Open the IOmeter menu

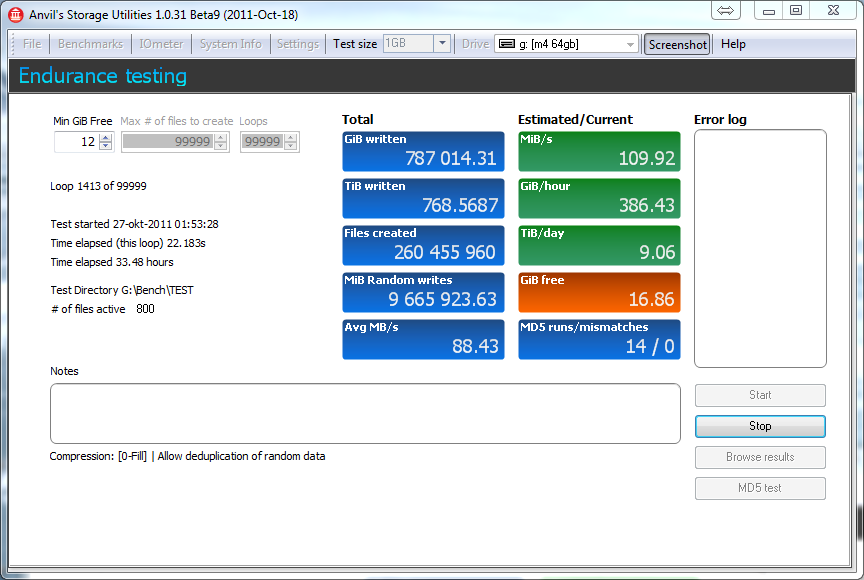click(x=161, y=44)
